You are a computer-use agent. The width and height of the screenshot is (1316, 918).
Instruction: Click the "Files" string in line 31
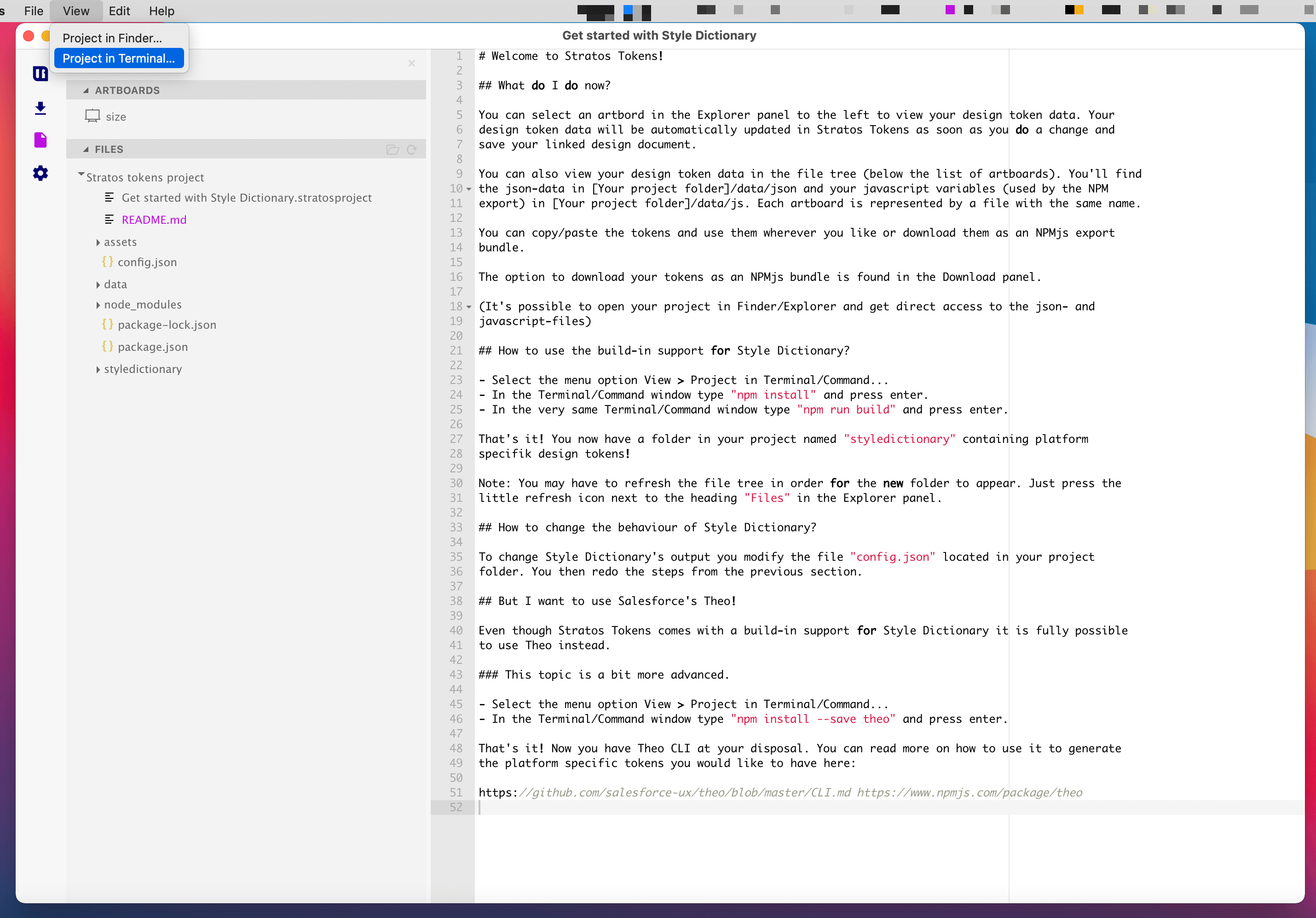tap(767, 498)
